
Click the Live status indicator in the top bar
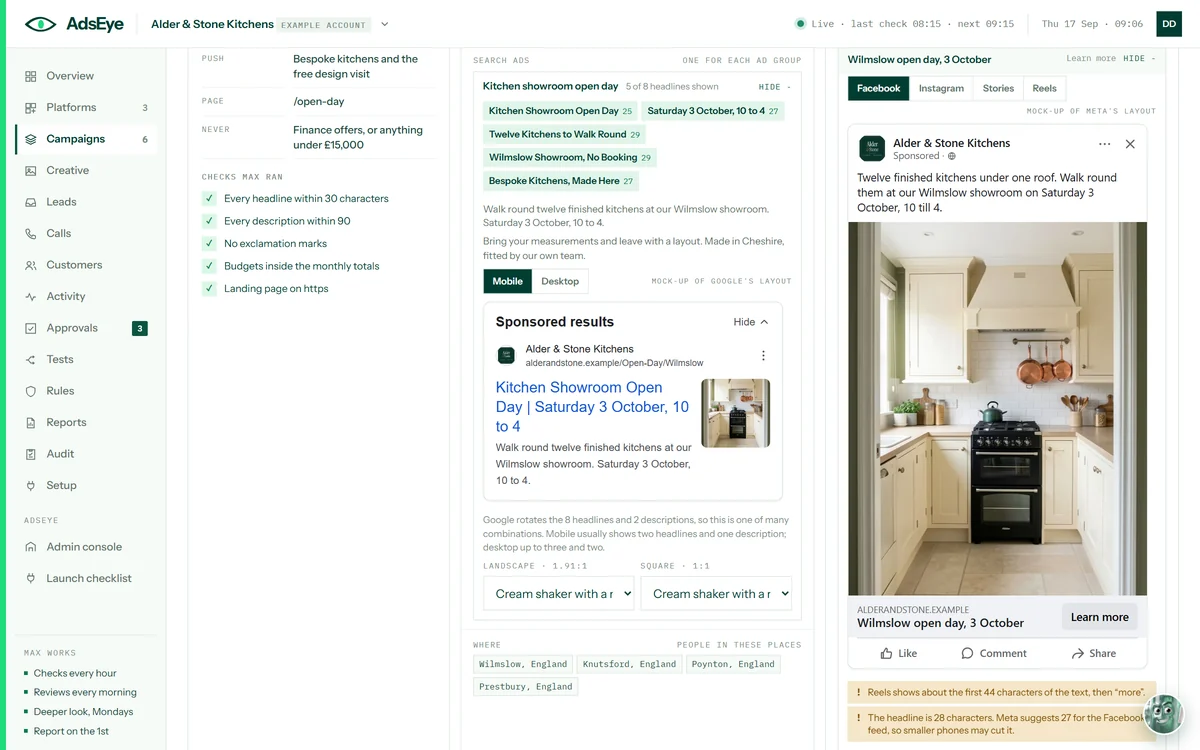tap(815, 24)
